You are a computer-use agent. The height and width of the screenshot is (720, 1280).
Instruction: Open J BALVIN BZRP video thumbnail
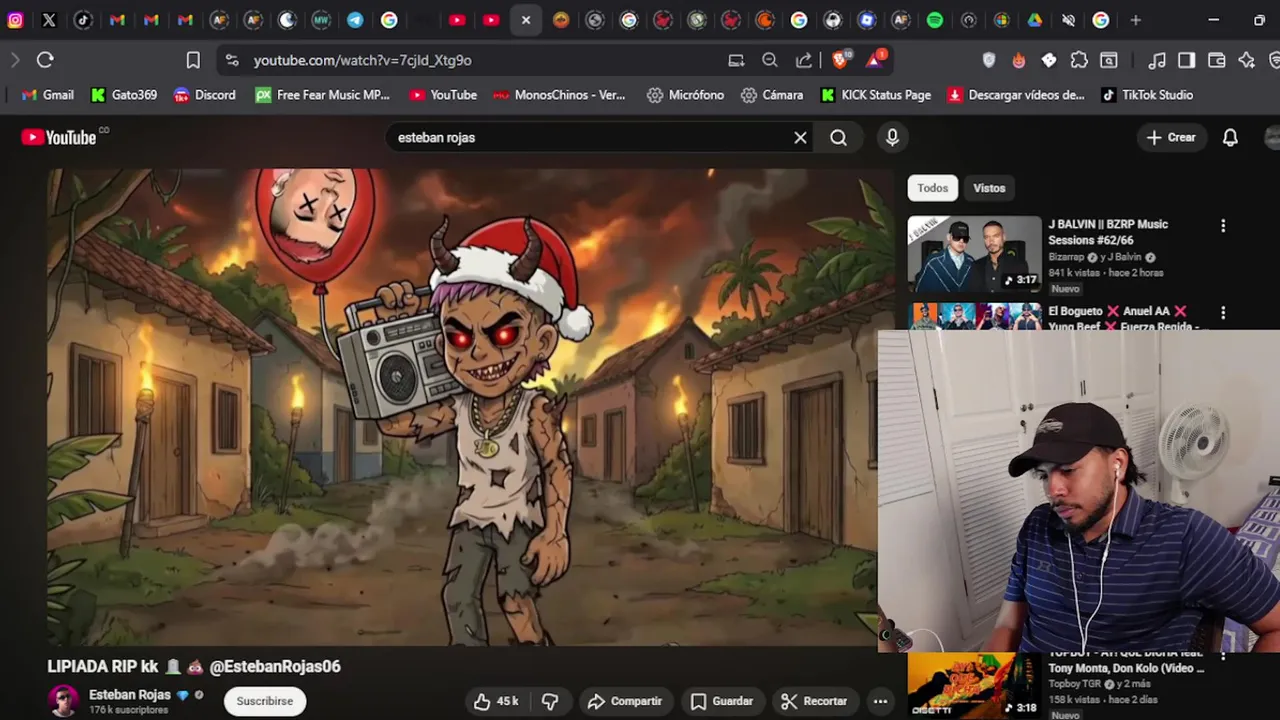tap(975, 254)
